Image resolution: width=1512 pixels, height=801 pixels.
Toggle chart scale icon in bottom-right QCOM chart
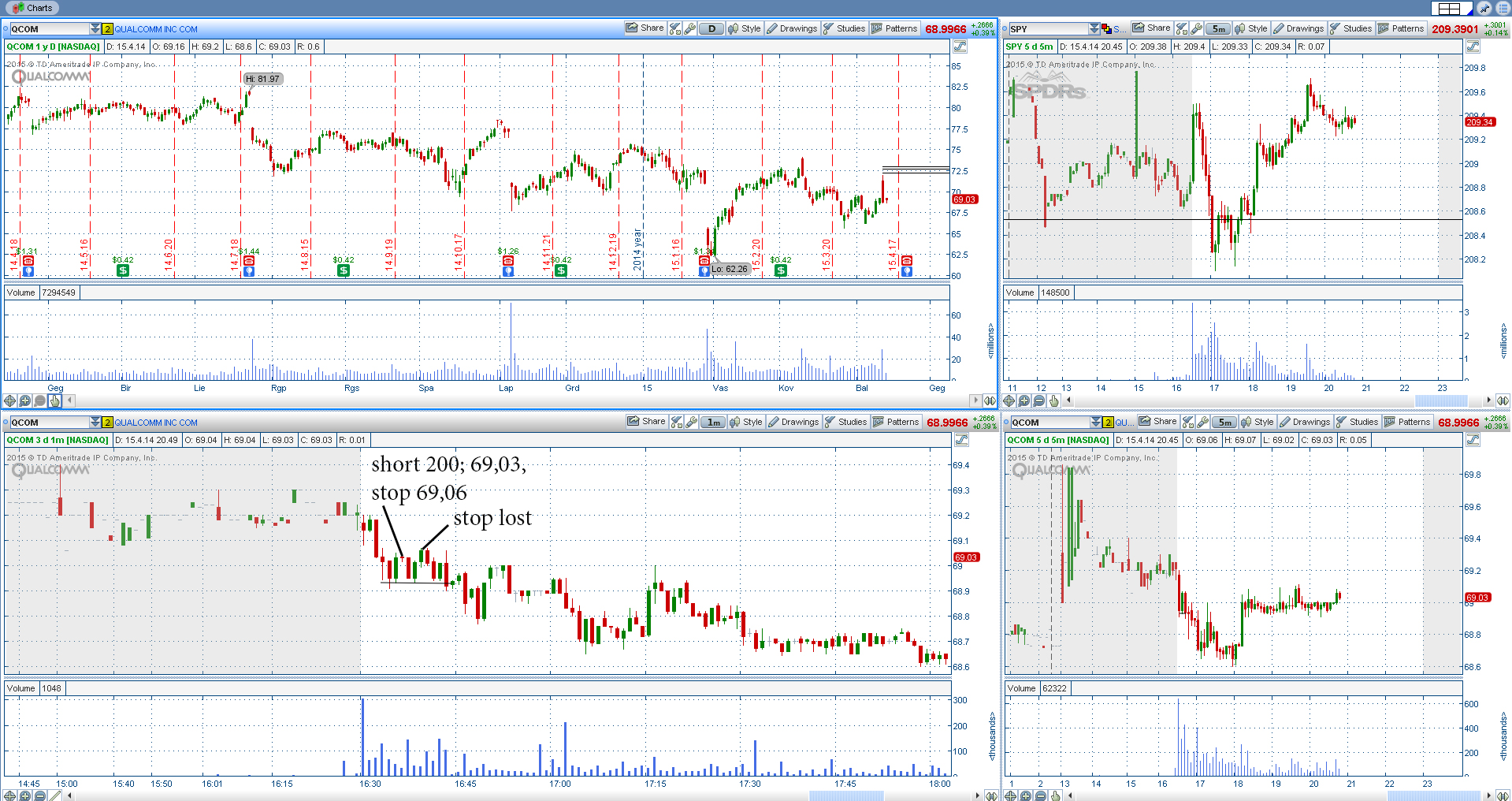[1473, 440]
